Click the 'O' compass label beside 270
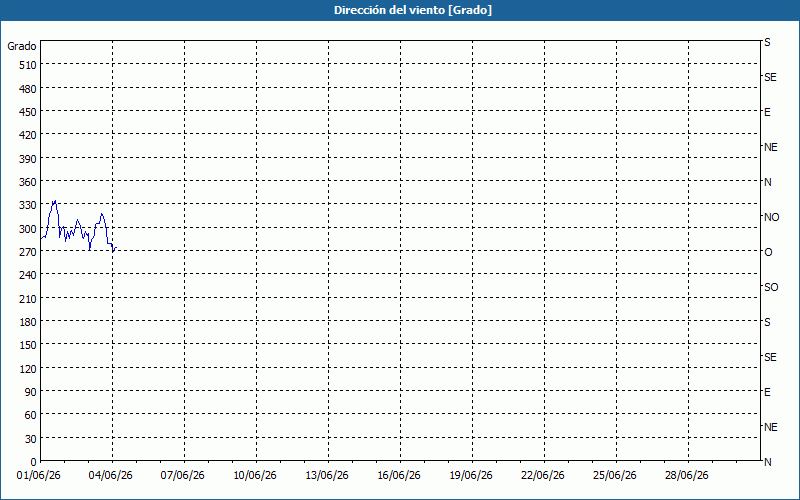800x500 pixels. click(x=768, y=252)
